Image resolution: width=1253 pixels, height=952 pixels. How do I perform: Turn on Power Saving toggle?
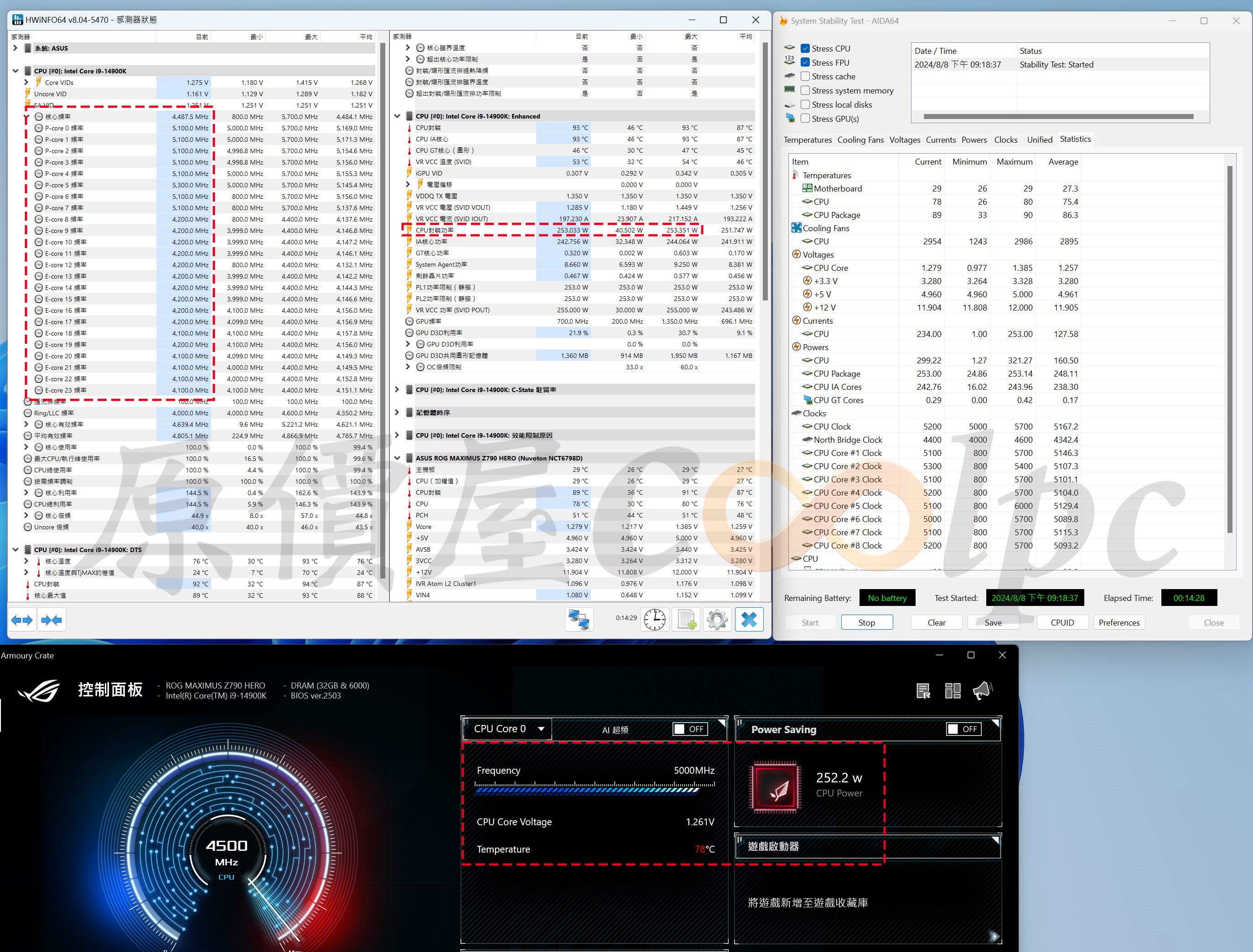pos(964,730)
